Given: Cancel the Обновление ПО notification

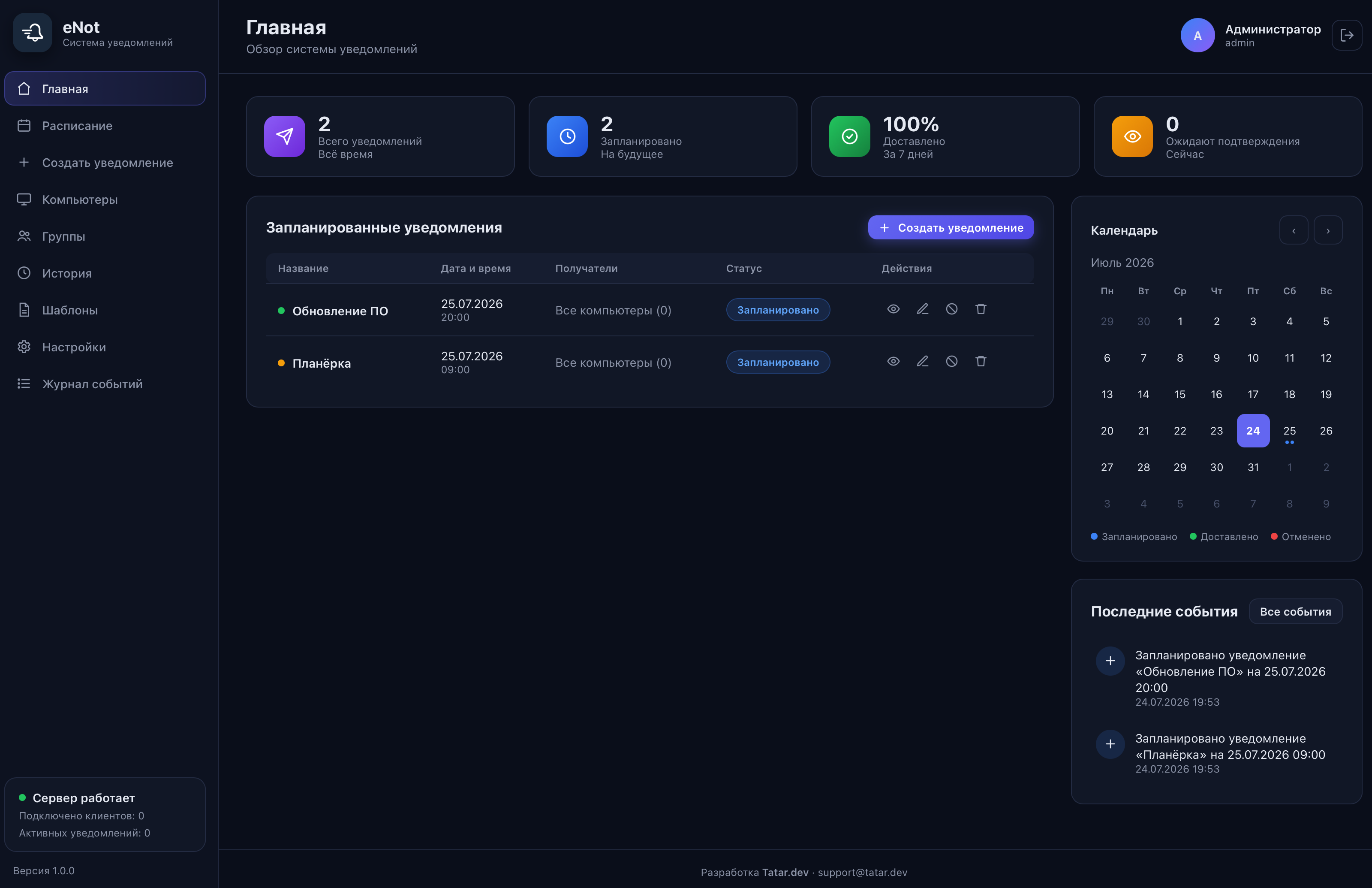Looking at the screenshot, I should tap(951, 309).
